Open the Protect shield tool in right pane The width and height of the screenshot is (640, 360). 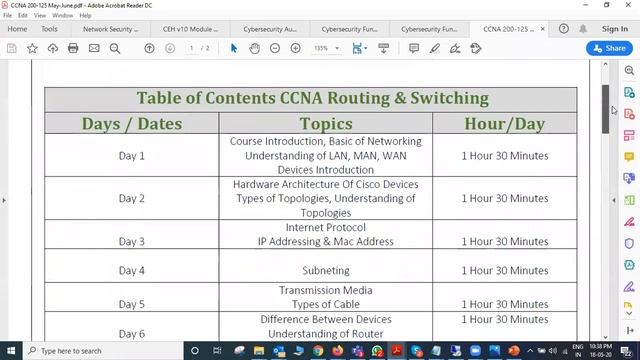coord(629,243)
